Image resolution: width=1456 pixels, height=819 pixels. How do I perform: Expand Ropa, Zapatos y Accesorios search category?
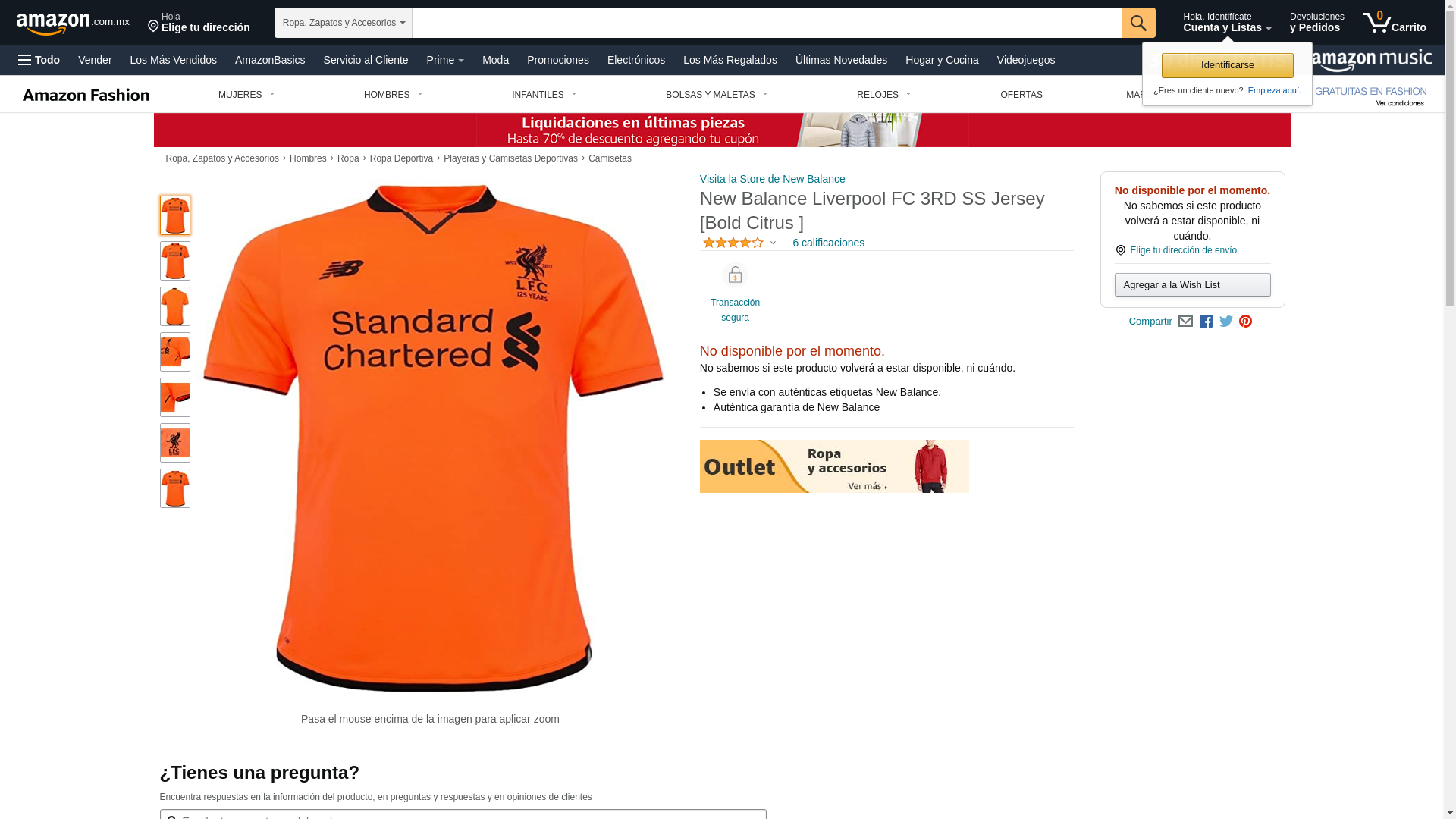pos(344,23)
